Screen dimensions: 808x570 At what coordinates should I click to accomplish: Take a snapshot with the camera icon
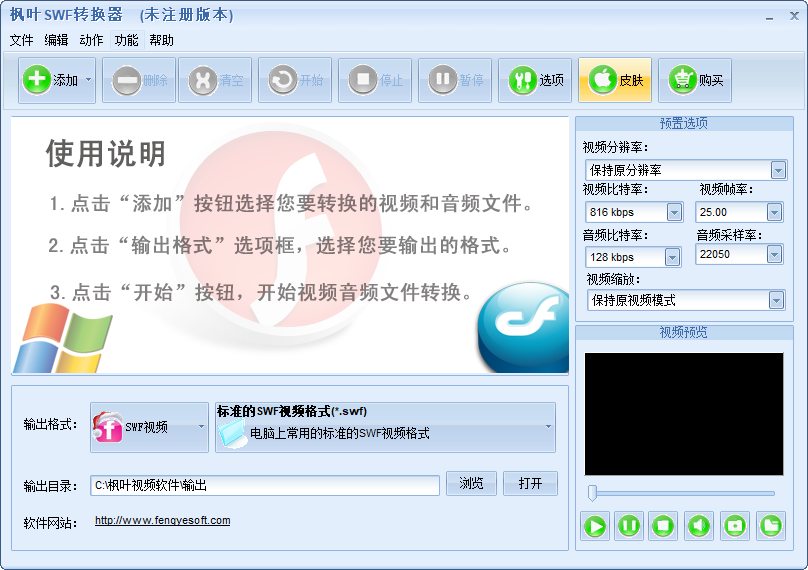coord(735,526)
